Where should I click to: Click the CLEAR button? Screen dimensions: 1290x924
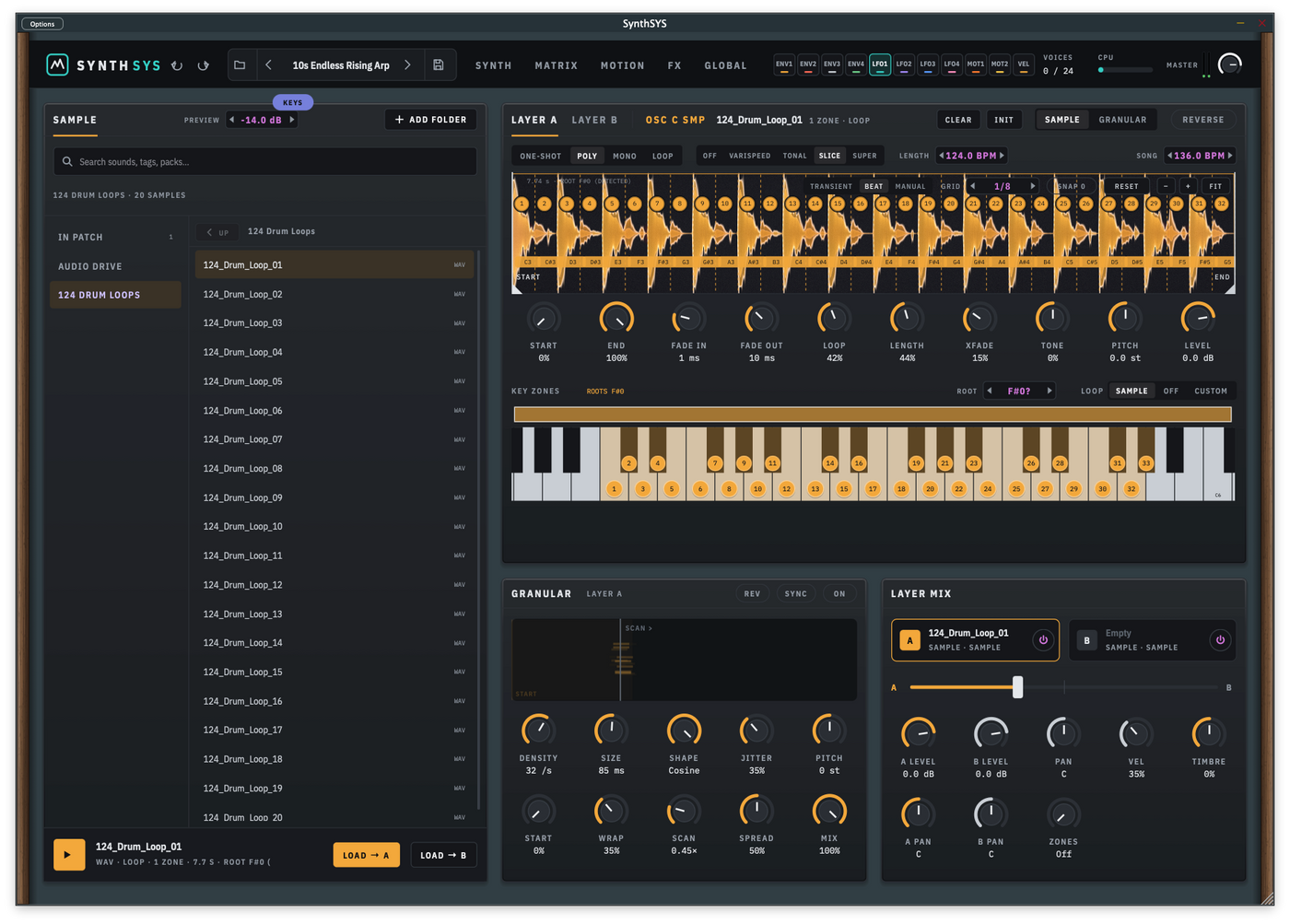pyautogui.click(x=958, y=120)
